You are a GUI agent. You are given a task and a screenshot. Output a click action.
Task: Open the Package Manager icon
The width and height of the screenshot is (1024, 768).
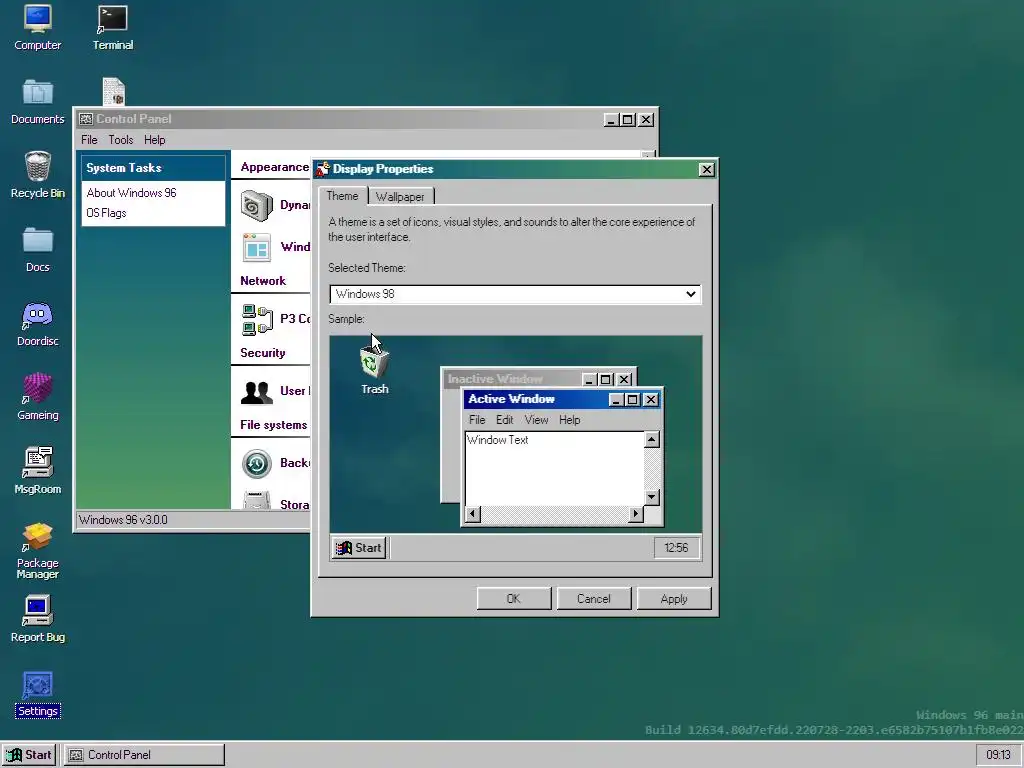point(37,550)
